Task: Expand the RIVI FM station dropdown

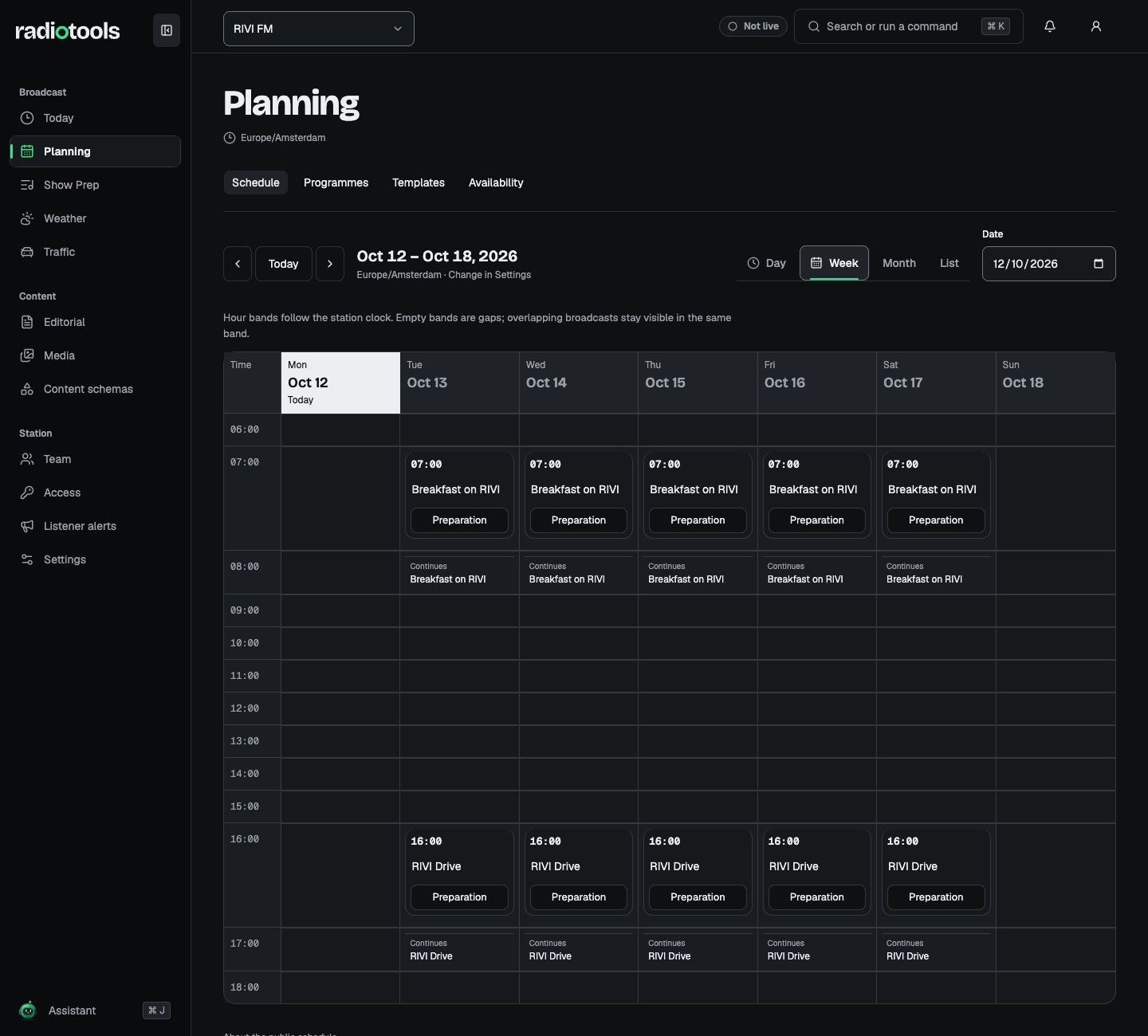Action: click(x=319, y=29)
